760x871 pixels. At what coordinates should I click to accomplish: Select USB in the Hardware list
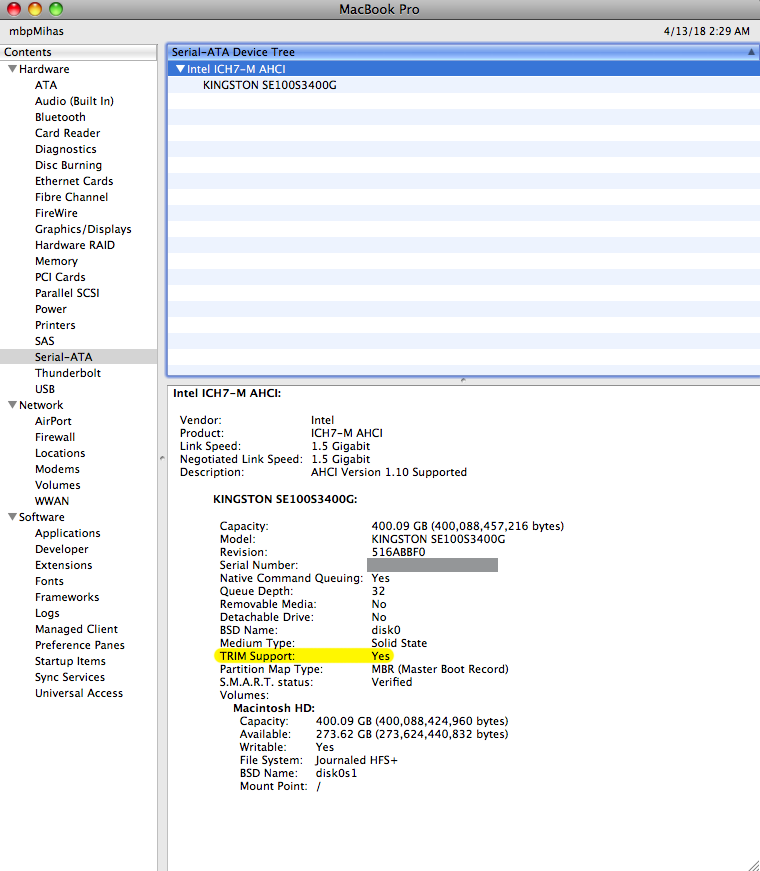tap(44, 389)
